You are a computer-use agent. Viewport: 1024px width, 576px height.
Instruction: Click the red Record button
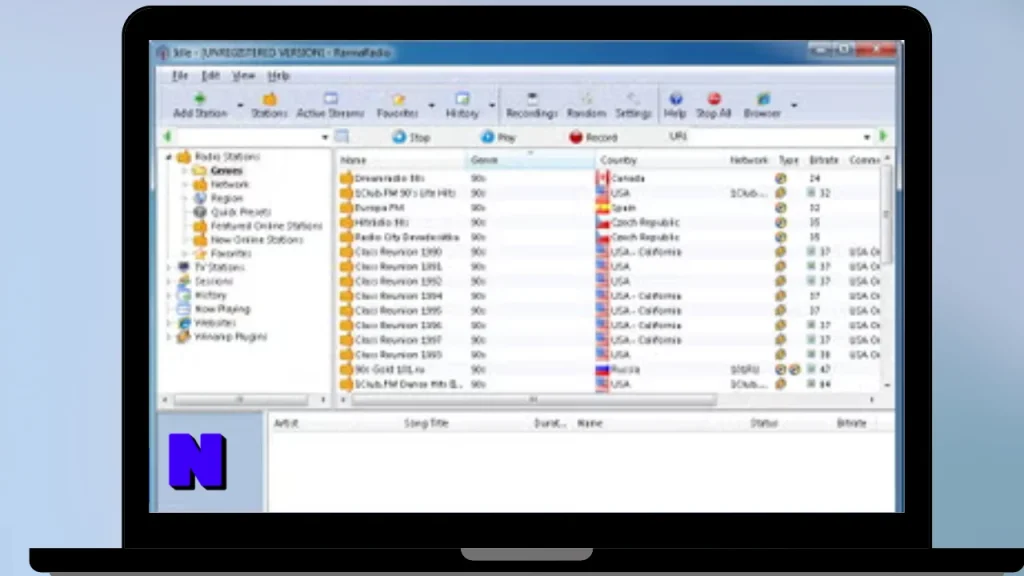tap(593, 137)
